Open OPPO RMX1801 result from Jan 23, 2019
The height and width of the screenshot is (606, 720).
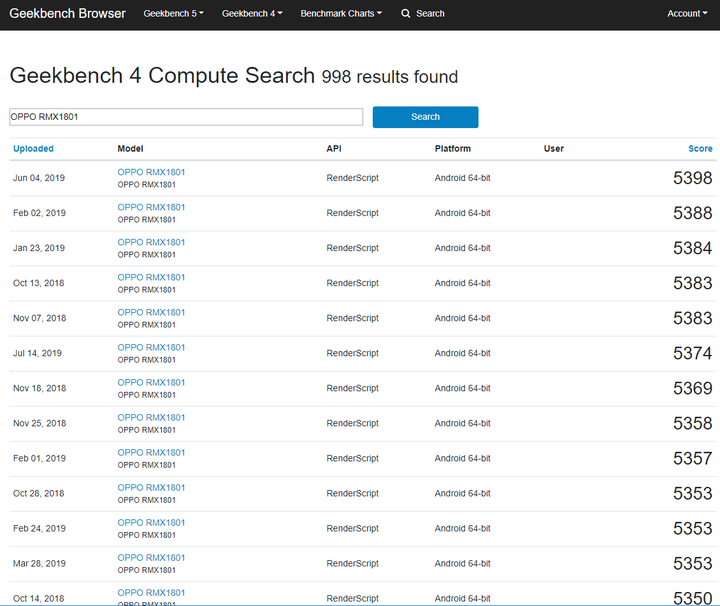pyautogui.click(x=151, y=242)
